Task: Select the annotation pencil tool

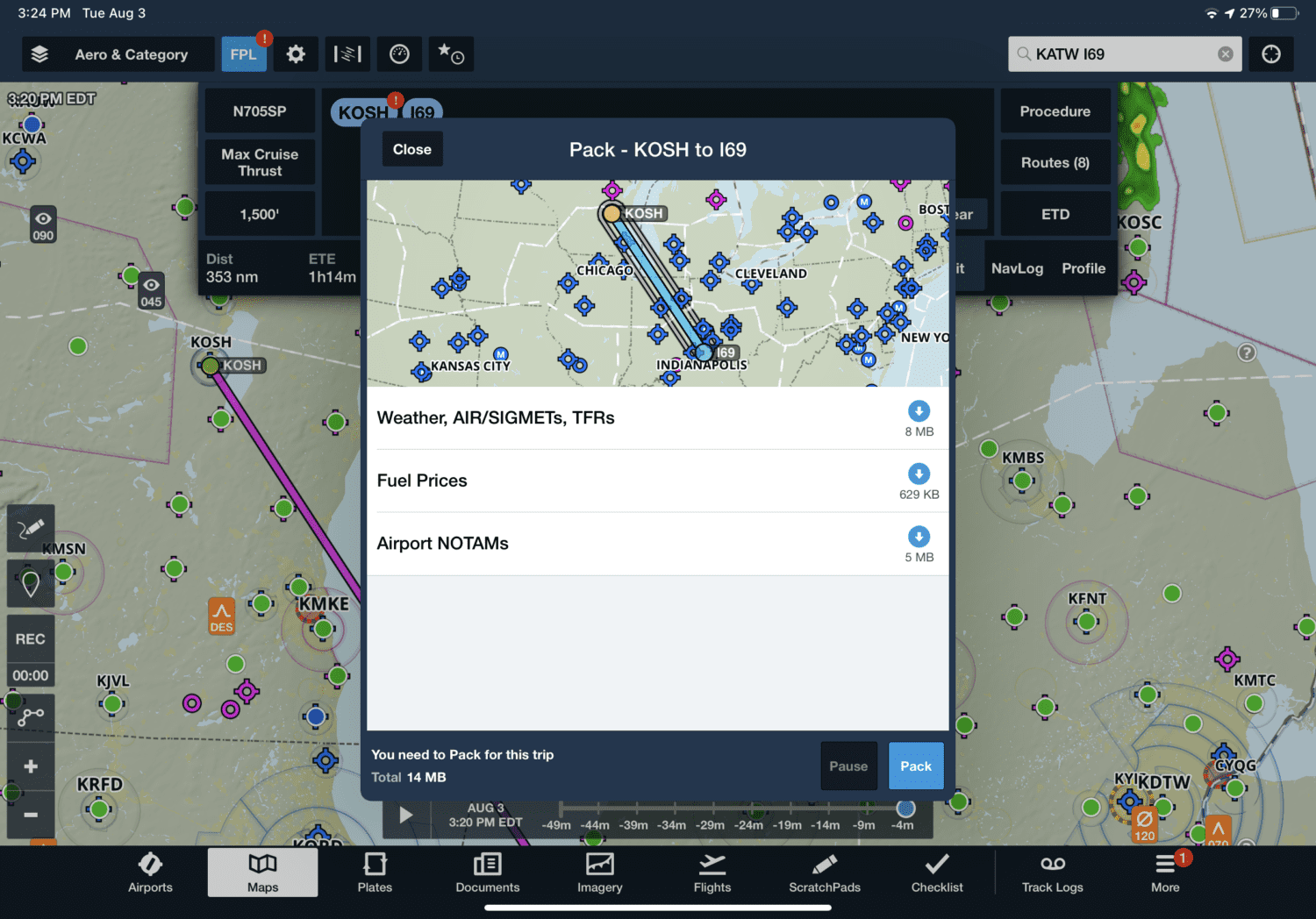Action: coord(30,528)
